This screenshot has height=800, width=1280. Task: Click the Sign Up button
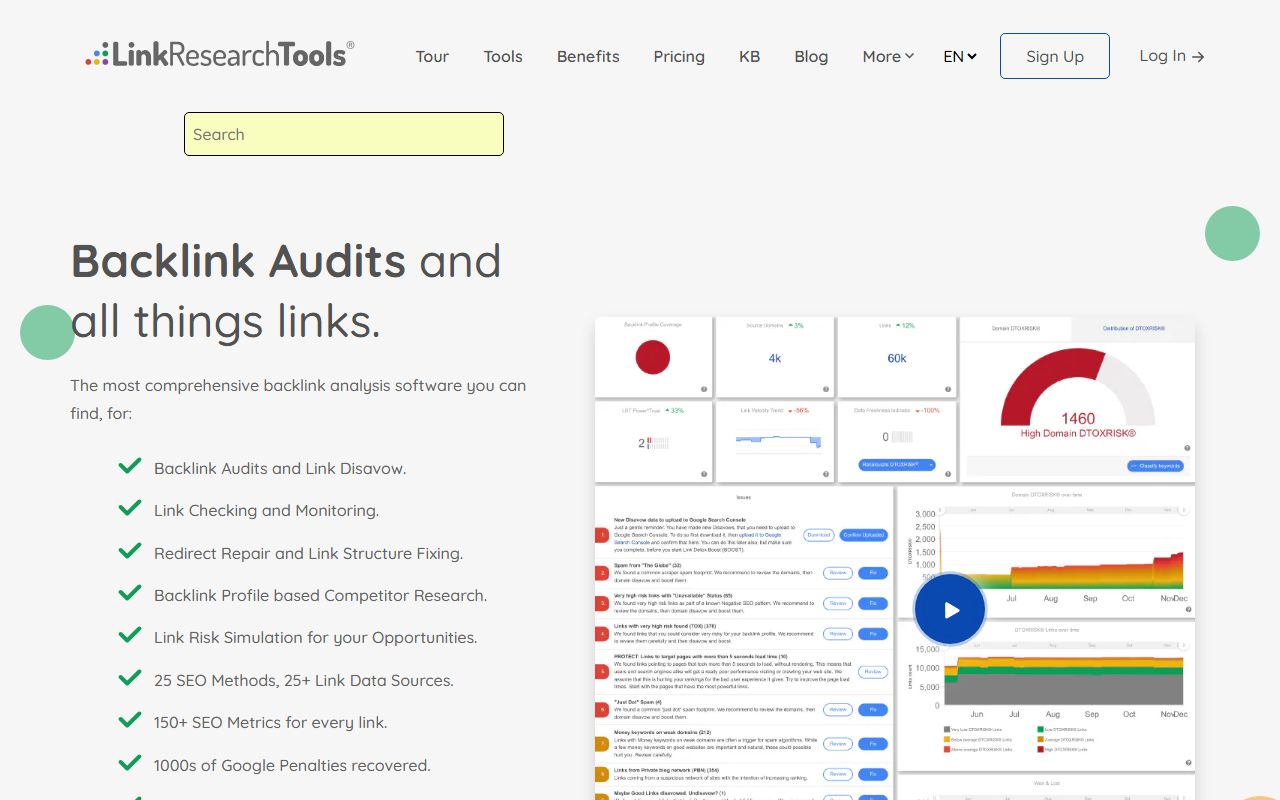pyautogui.click(x=1055, y=56)
